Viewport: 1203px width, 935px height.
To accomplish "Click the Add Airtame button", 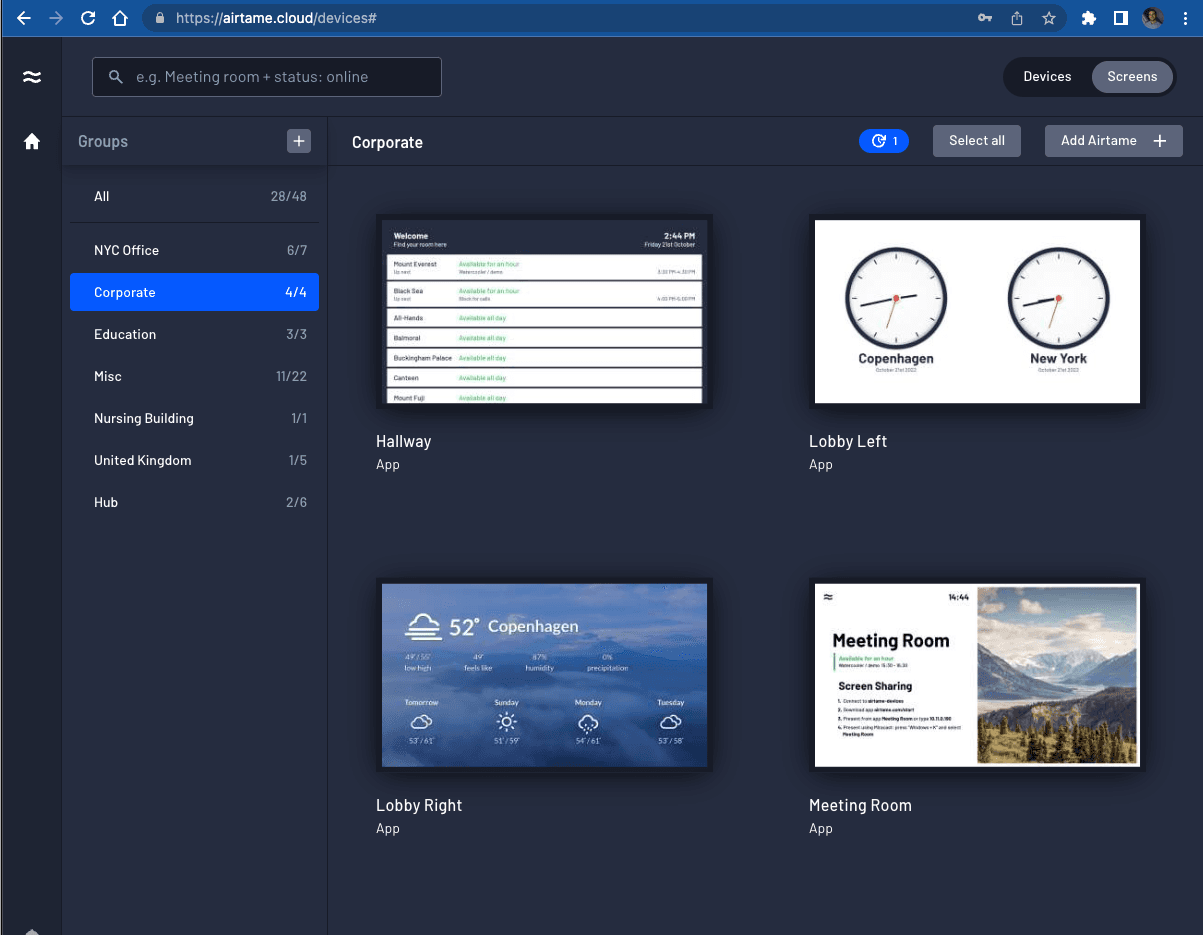I will (1113, 140).
